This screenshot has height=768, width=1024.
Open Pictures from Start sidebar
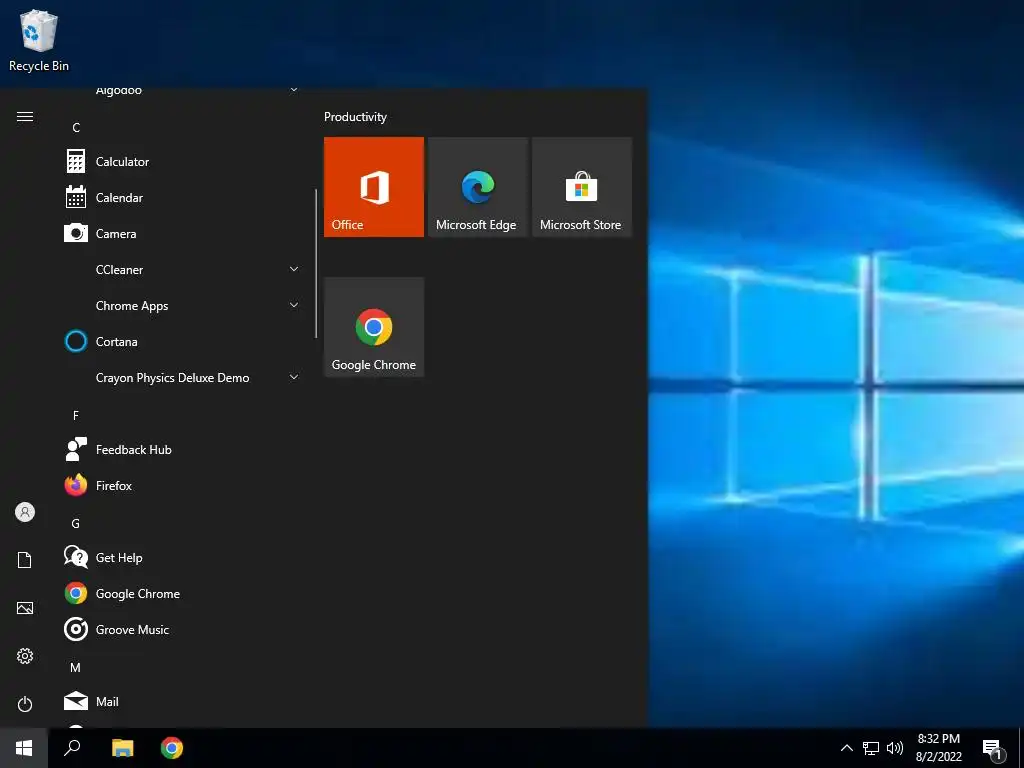coord(25,608)
